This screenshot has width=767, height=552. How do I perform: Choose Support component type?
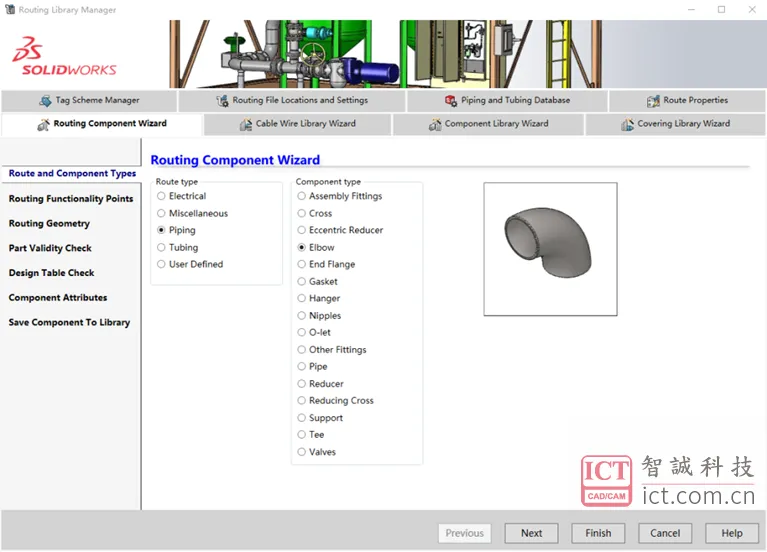(301, 418)
